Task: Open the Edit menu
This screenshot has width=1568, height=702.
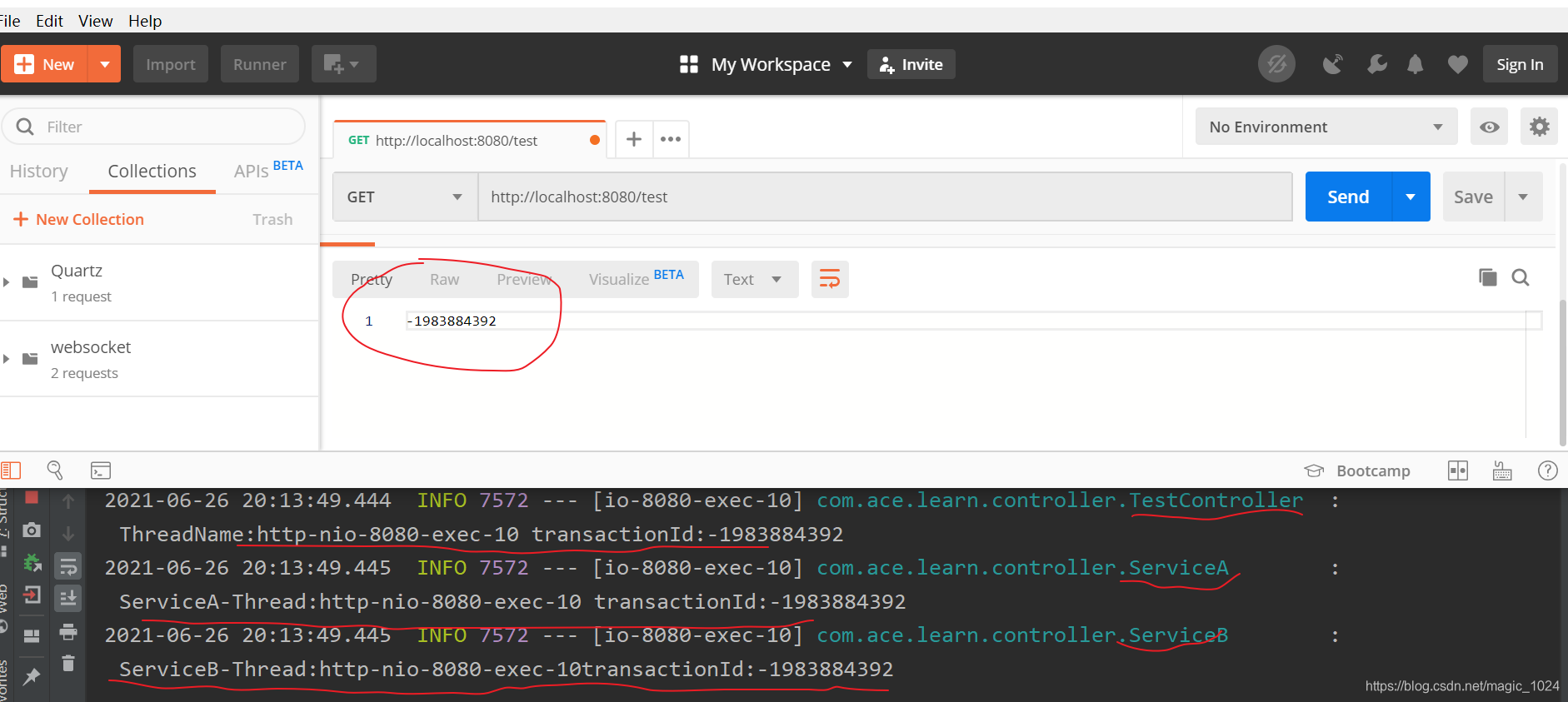Action: 49,21
